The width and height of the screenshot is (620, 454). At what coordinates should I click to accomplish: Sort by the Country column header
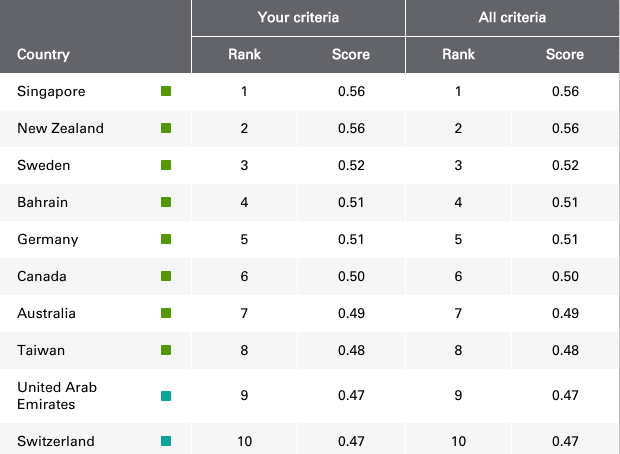pyautogui.click(x=43, y=55)
